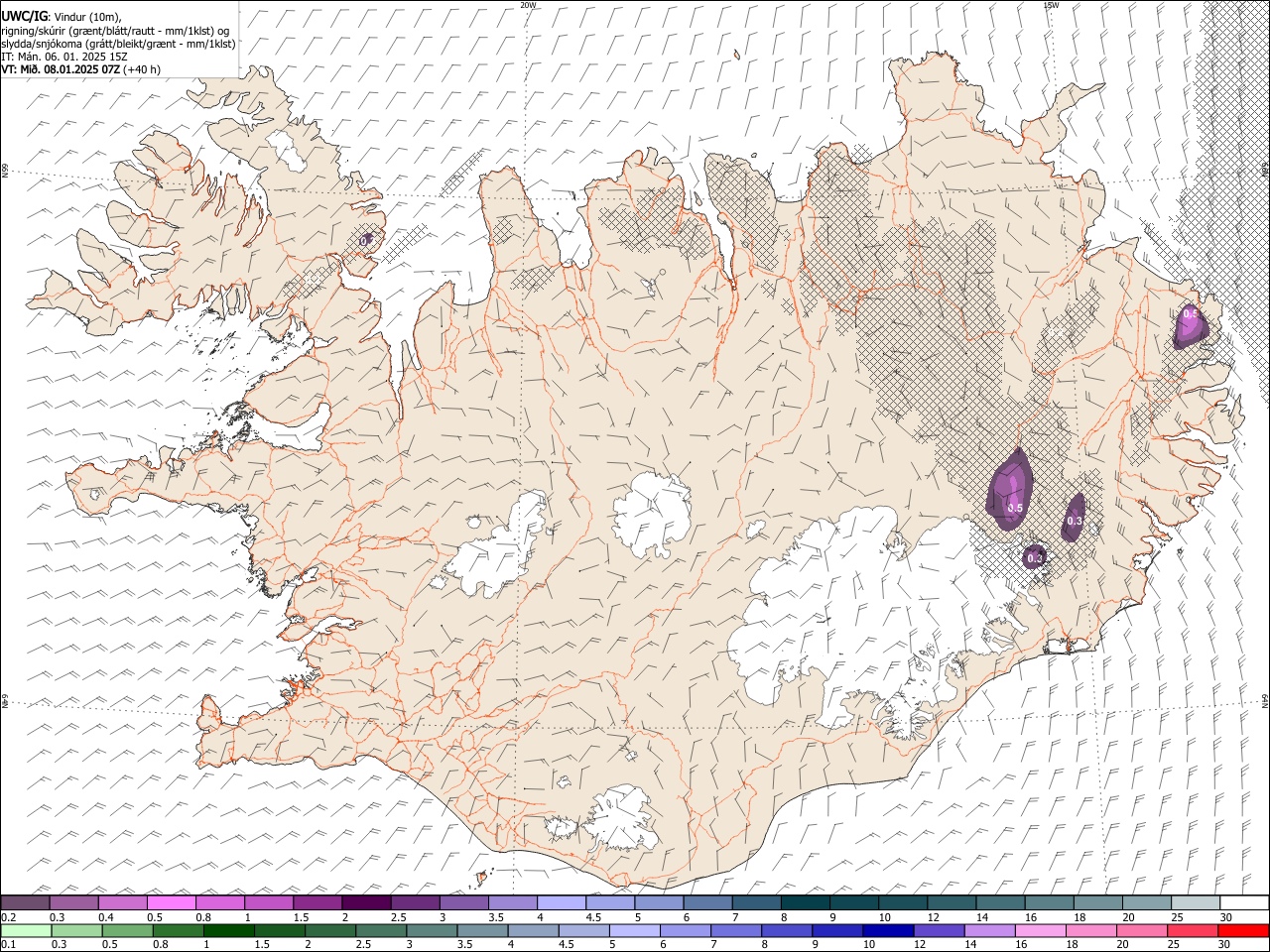
Task: Click the 0.3 value inside the small round purple blob
Action: [x=1035, y=558]
